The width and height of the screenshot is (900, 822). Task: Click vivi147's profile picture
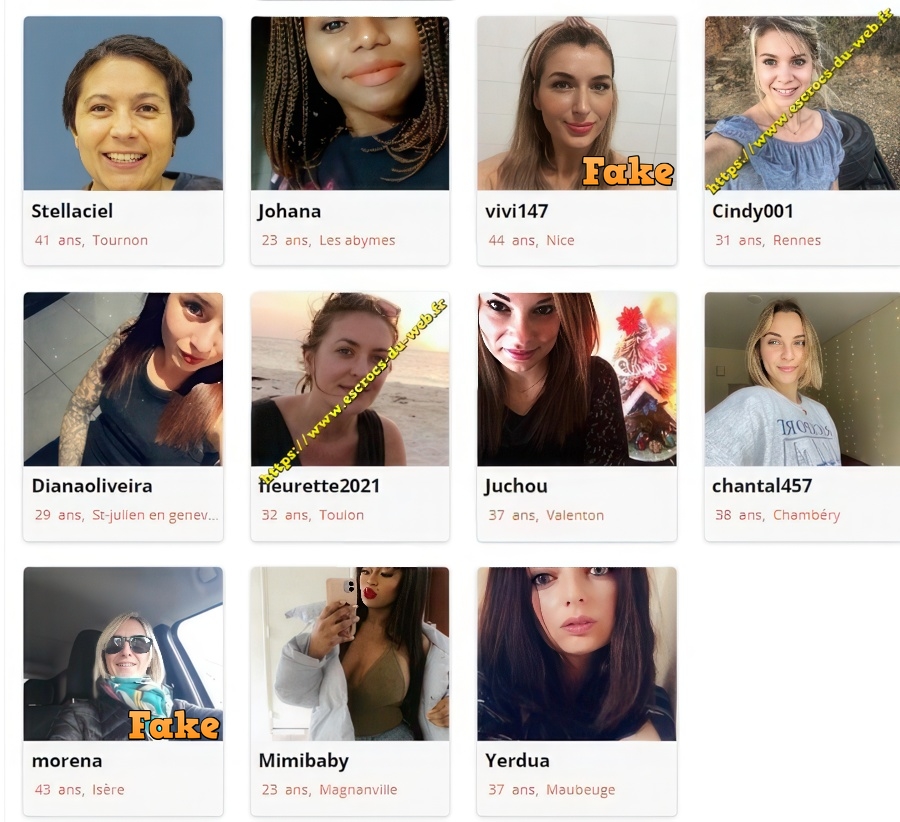(x=577, y=103)
